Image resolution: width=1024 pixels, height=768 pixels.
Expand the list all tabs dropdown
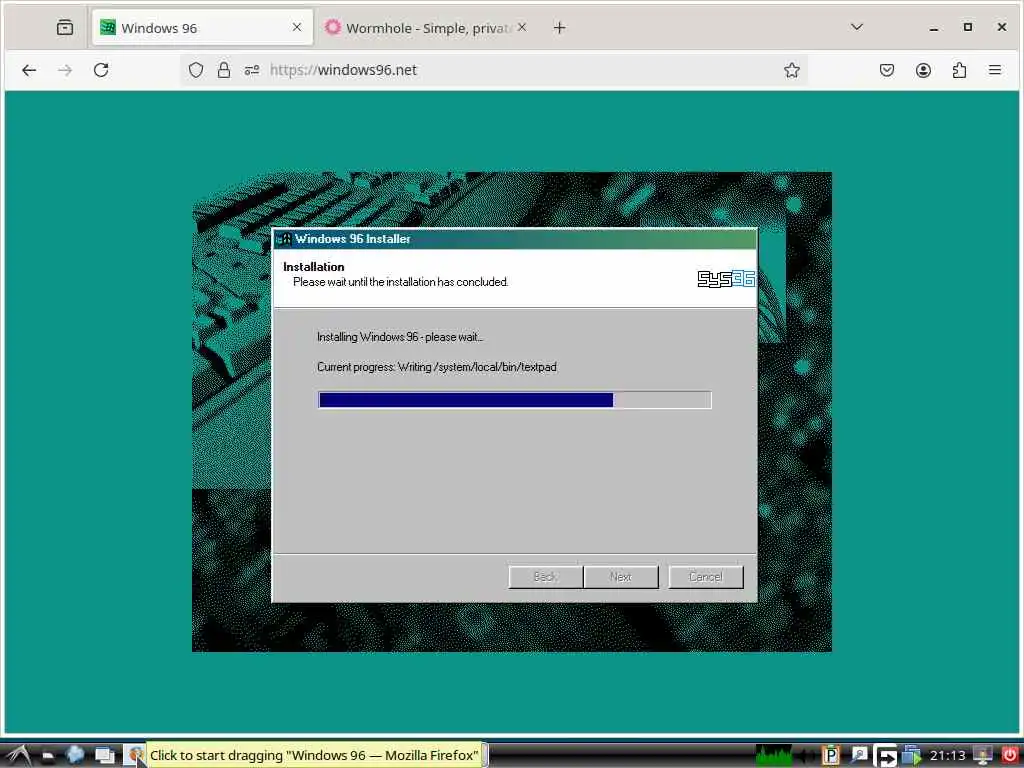(x=857, y=27)
